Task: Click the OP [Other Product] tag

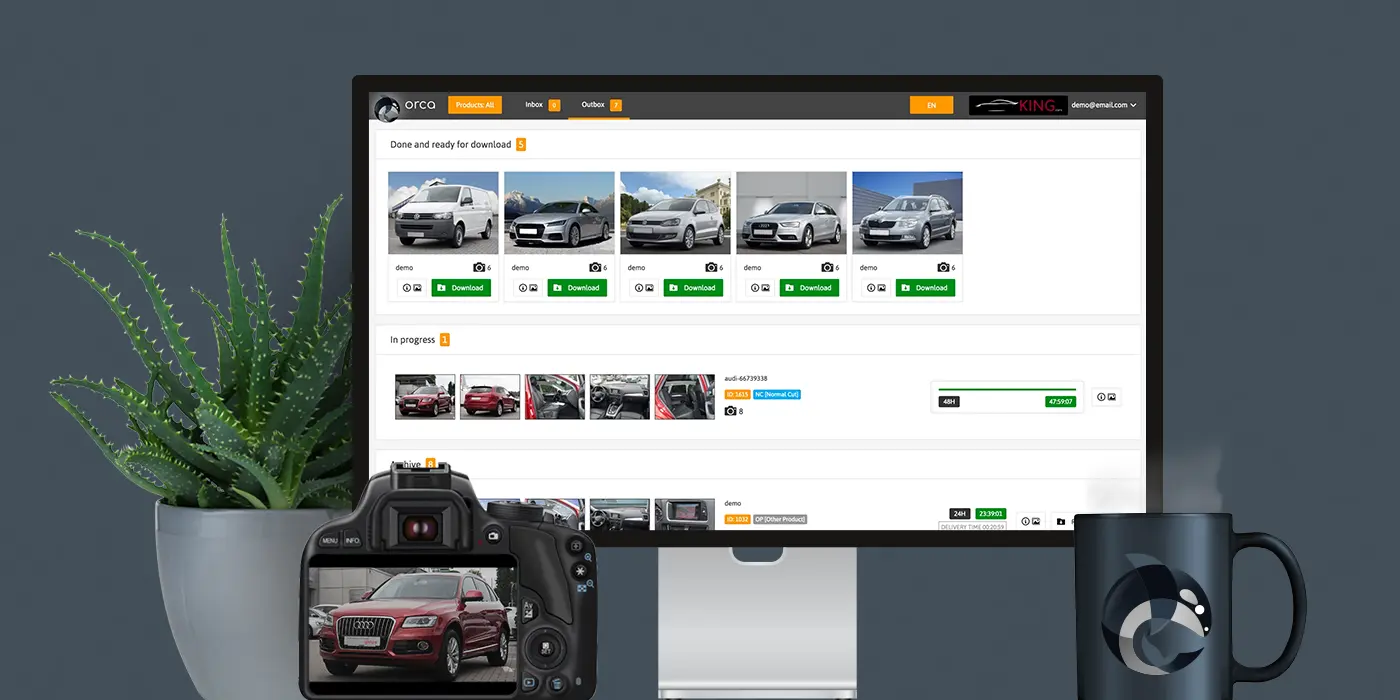Action: point(780,520)
